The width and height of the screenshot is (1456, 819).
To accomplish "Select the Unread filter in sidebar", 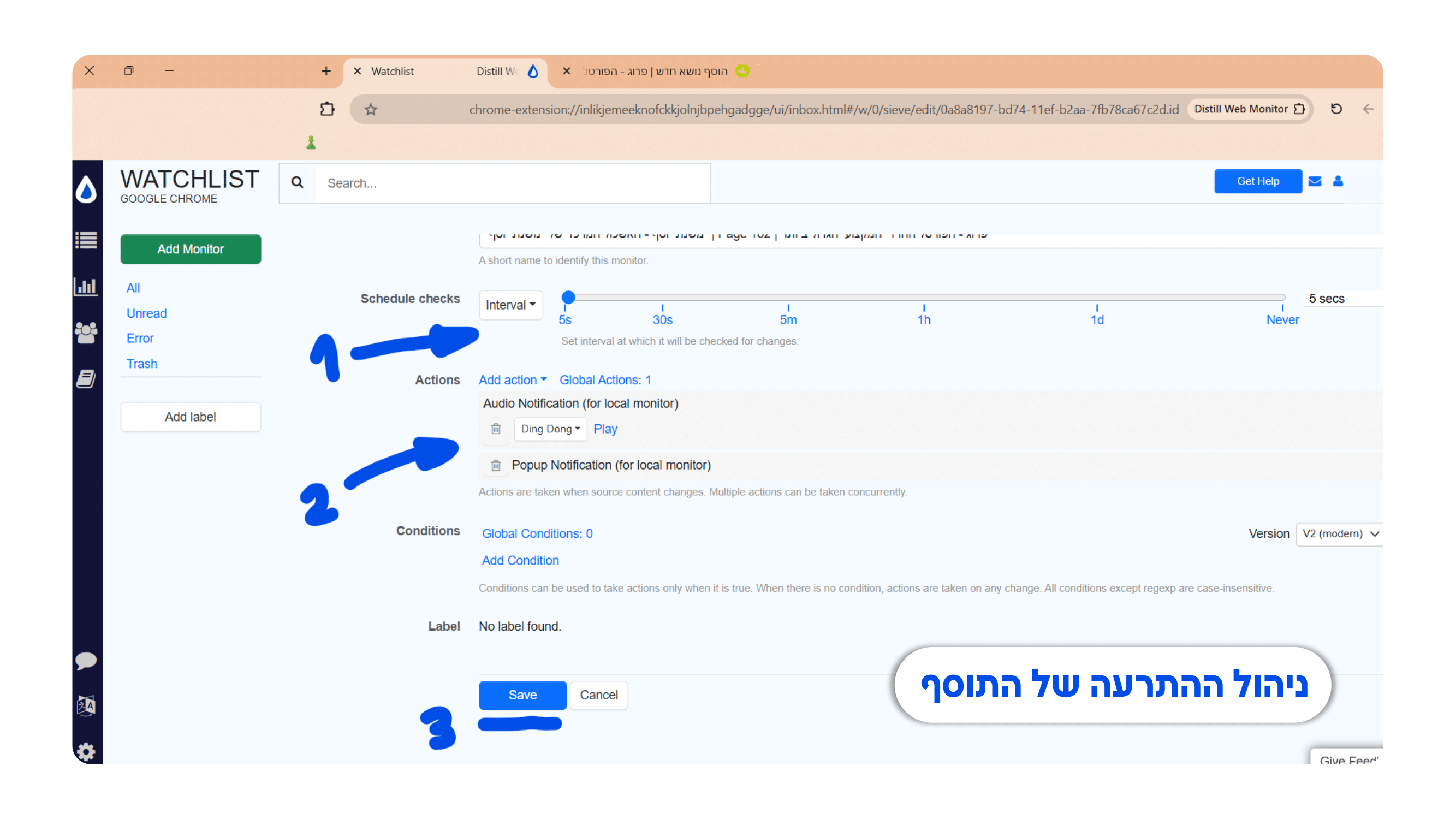I will pyautogui.click(x=146, y=313).
